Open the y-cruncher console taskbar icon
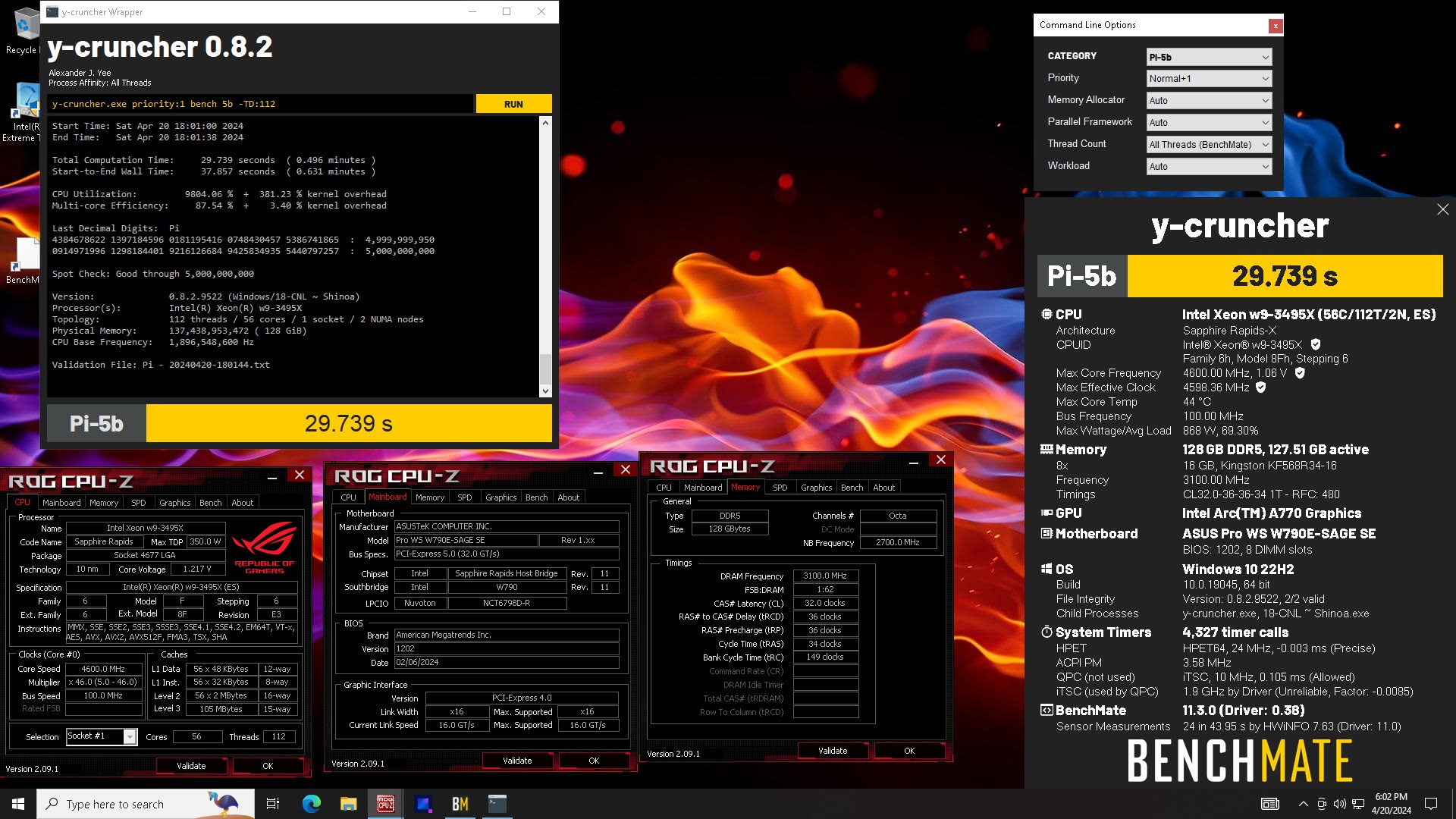The height and width of the screenshot is (819, 1456). click(497, 804)
